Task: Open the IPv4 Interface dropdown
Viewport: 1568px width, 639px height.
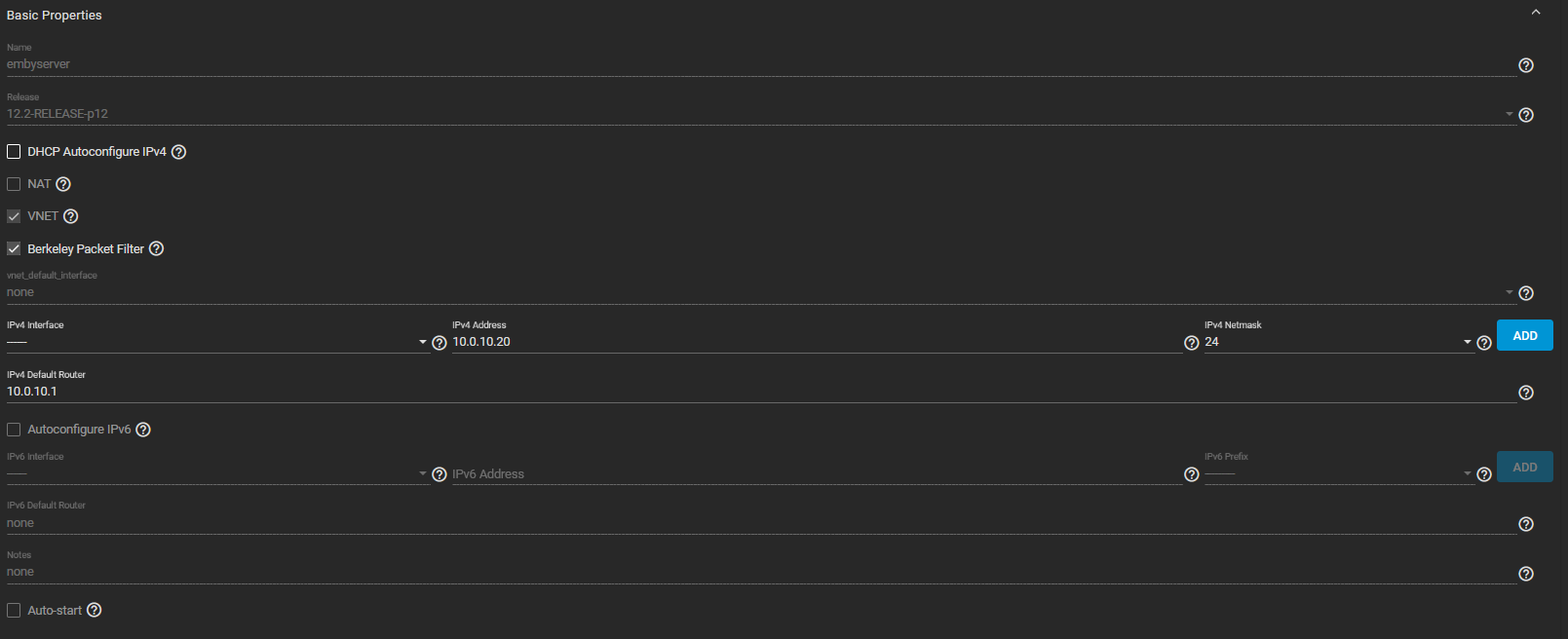Action: point(214,342)
